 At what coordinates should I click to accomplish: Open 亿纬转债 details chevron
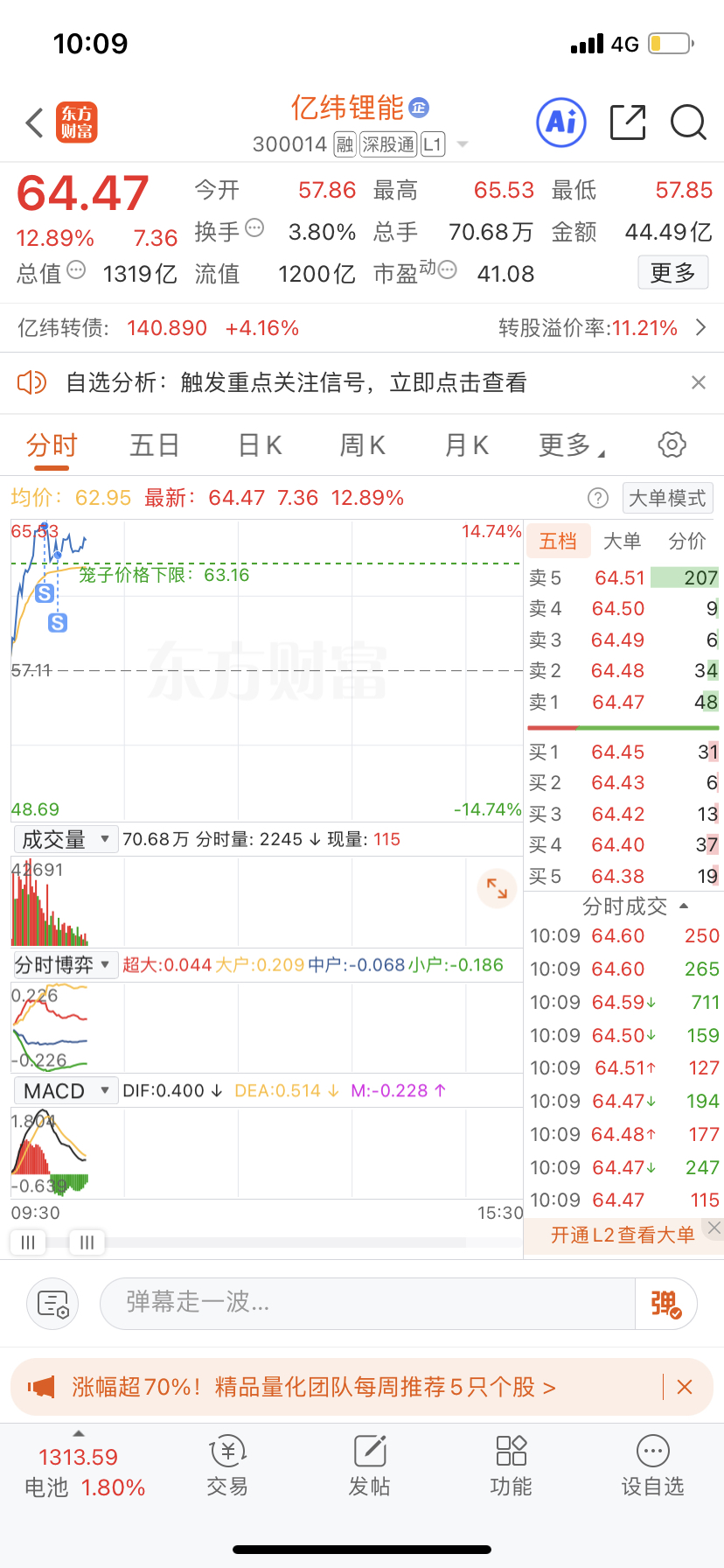700,328
